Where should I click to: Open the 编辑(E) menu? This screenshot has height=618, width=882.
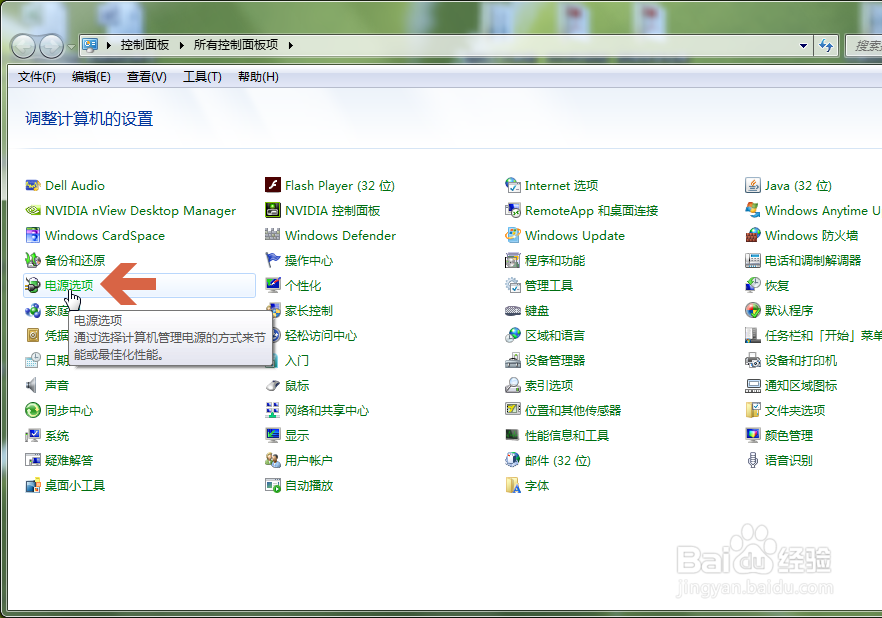91,77
